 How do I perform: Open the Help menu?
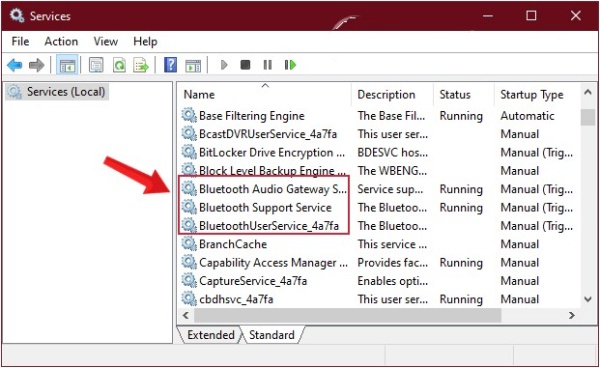(x=145, y=41)
